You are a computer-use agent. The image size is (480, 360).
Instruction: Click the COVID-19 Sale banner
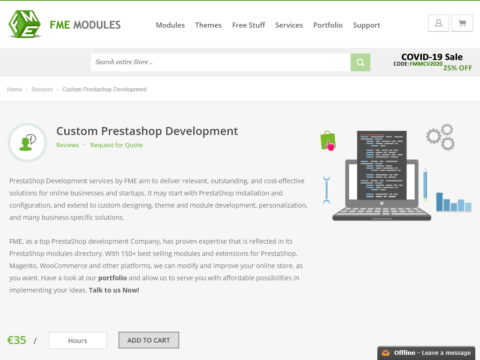[x=432, y=62]
